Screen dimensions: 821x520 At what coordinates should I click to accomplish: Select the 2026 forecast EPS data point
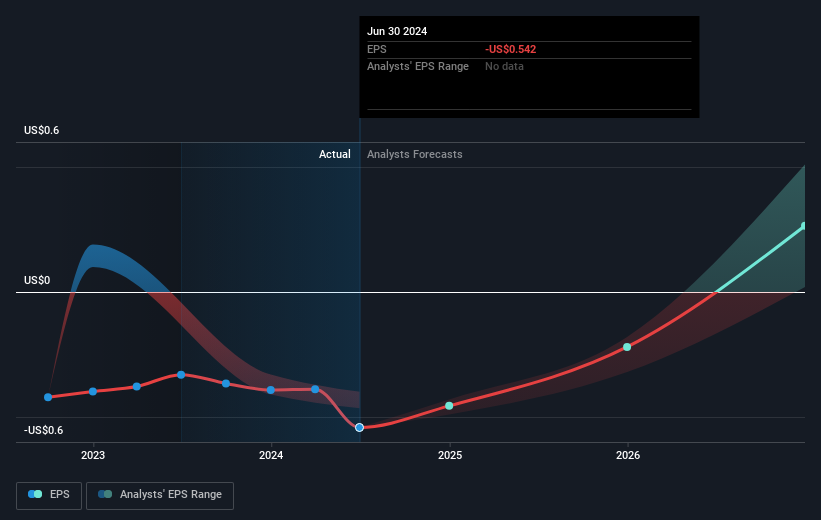point(627,347)
